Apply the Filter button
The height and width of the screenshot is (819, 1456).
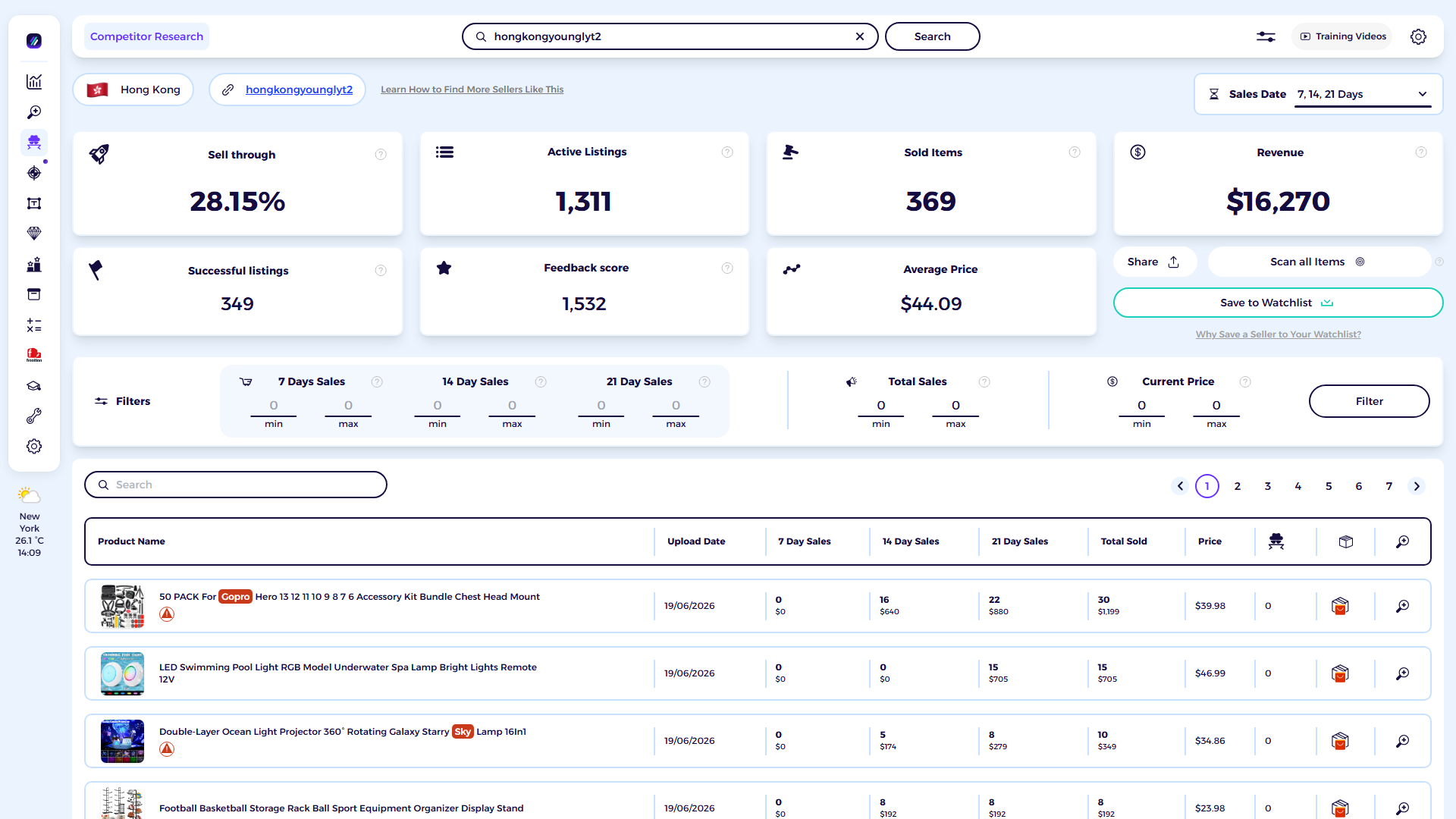pos(1369,401)
